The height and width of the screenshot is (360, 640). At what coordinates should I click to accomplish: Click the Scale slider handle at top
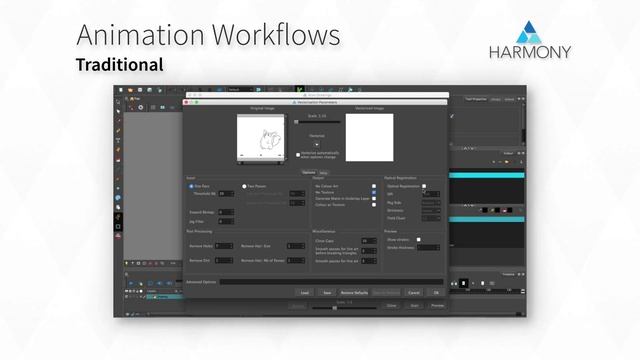pyautogui.click(x=296, y=122)
